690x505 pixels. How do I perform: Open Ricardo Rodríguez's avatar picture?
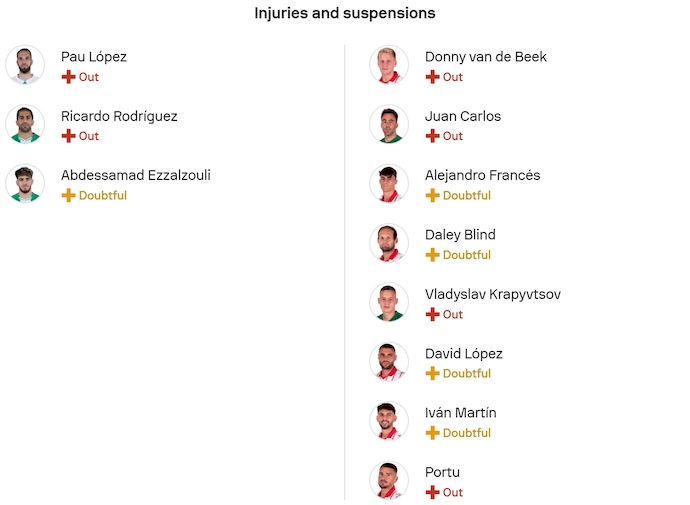coord(25,124)
